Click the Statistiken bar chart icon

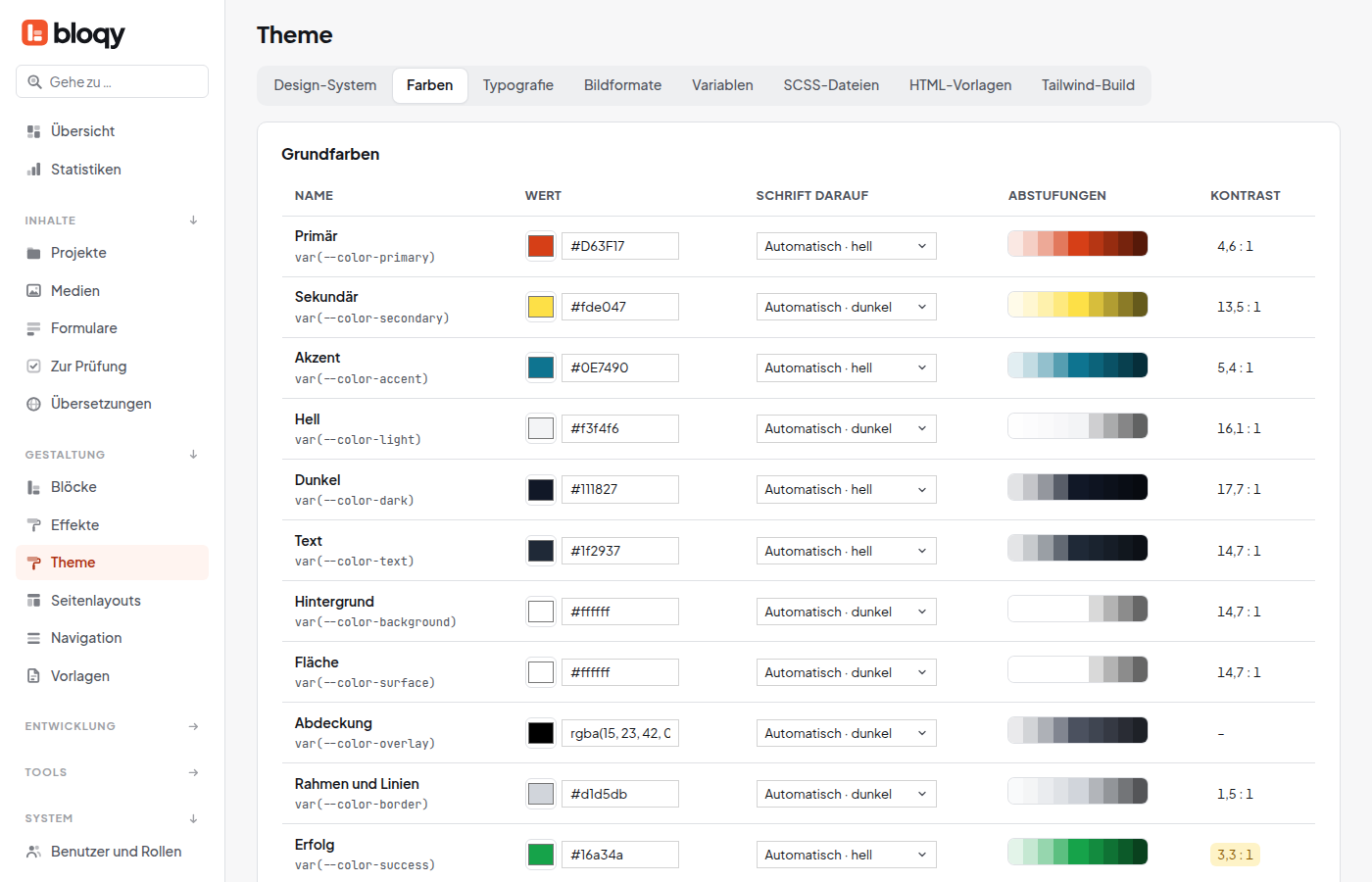[33, 170]
